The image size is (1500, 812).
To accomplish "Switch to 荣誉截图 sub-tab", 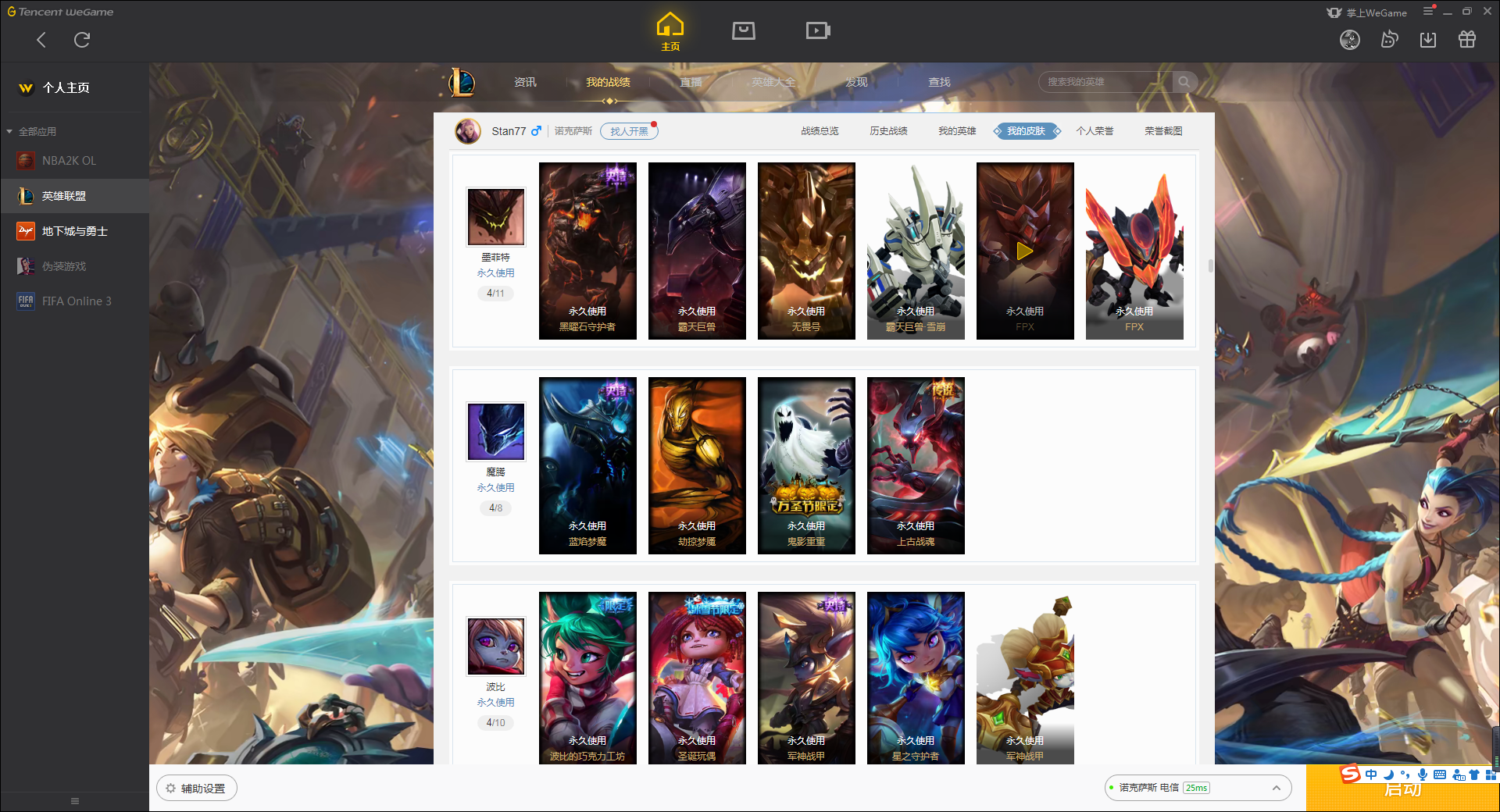I will (x=1163, y=131).
